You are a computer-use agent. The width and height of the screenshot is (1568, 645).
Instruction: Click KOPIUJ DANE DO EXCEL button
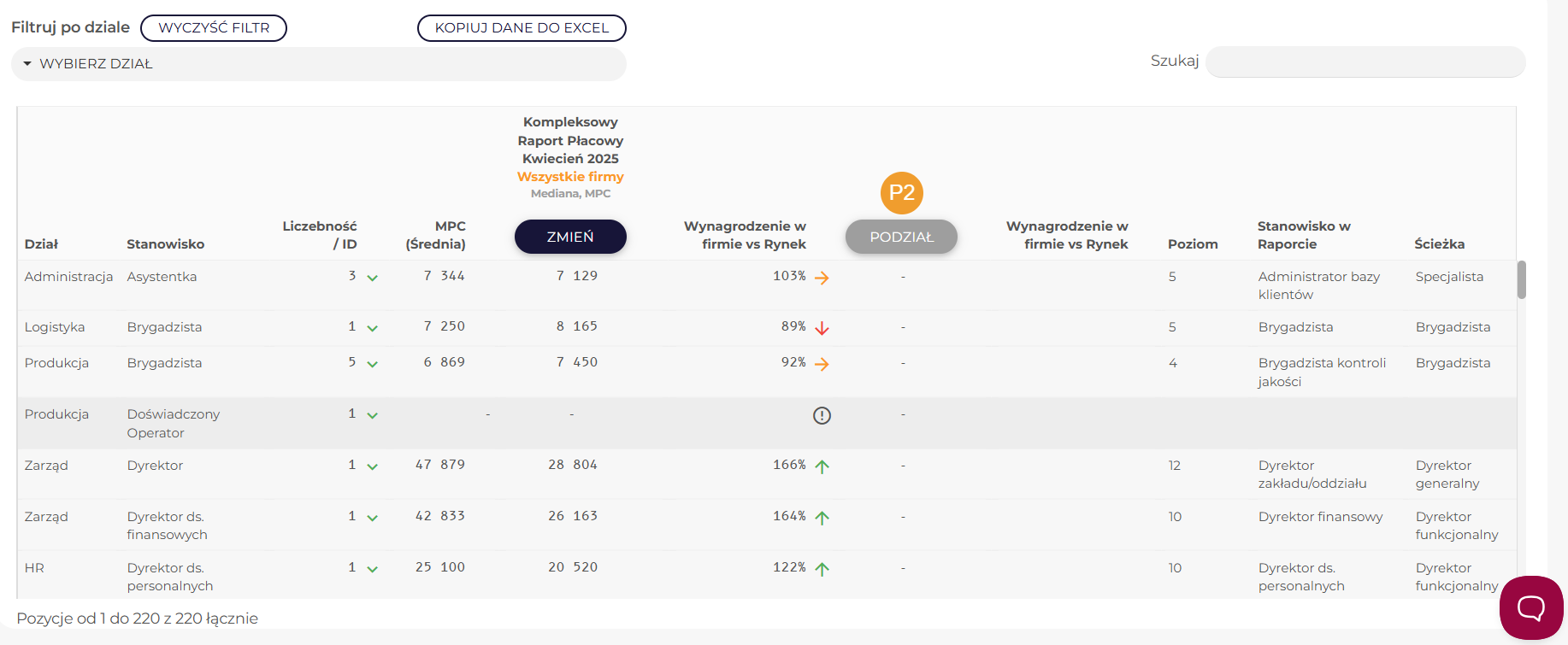pos(522,28)
